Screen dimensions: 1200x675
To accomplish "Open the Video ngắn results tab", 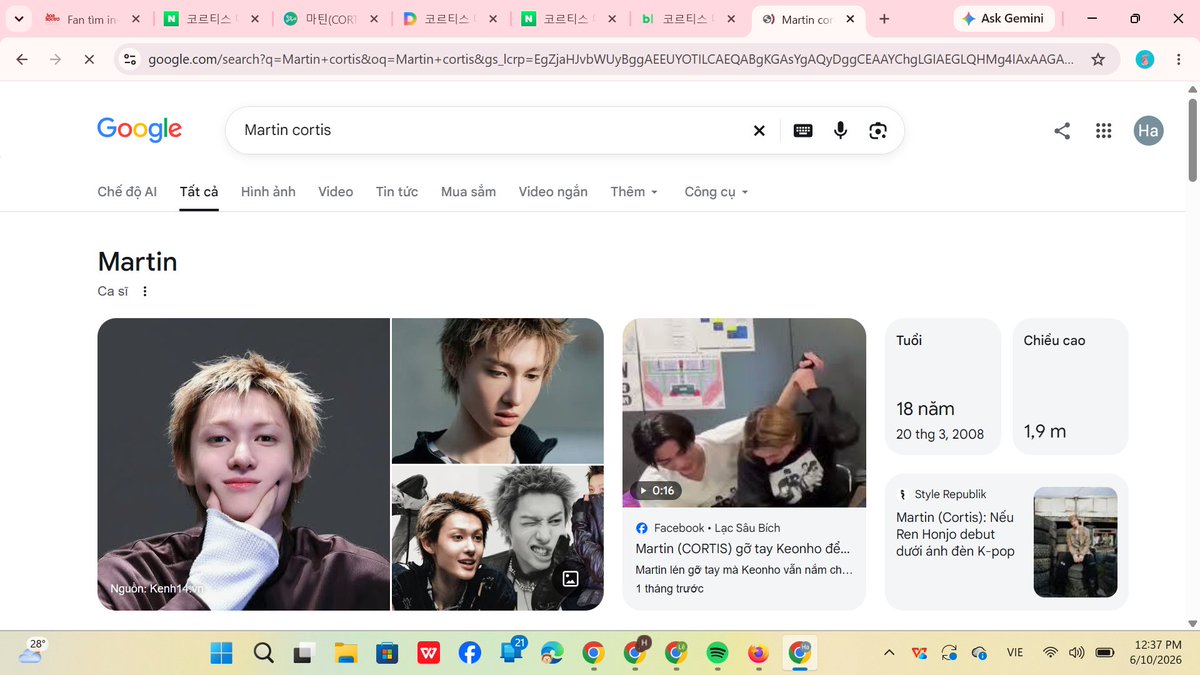I will (x=553, y=192).
